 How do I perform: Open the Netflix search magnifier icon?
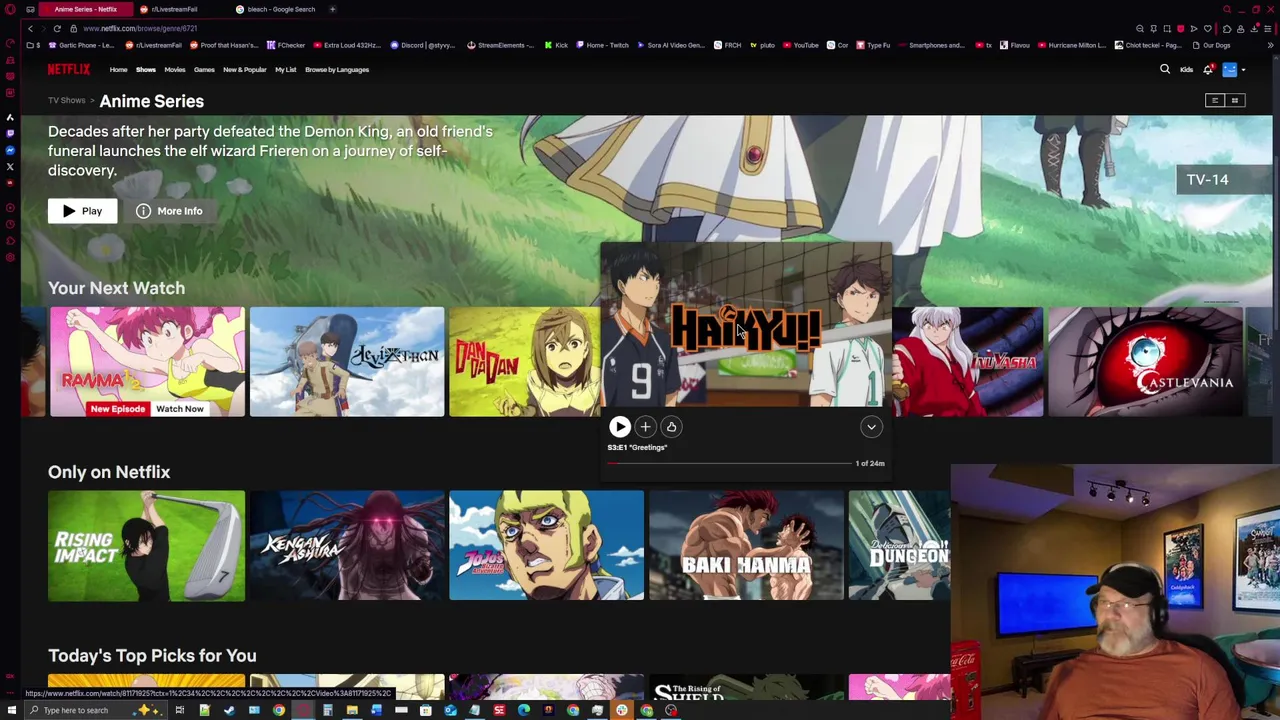point(1165,69)
